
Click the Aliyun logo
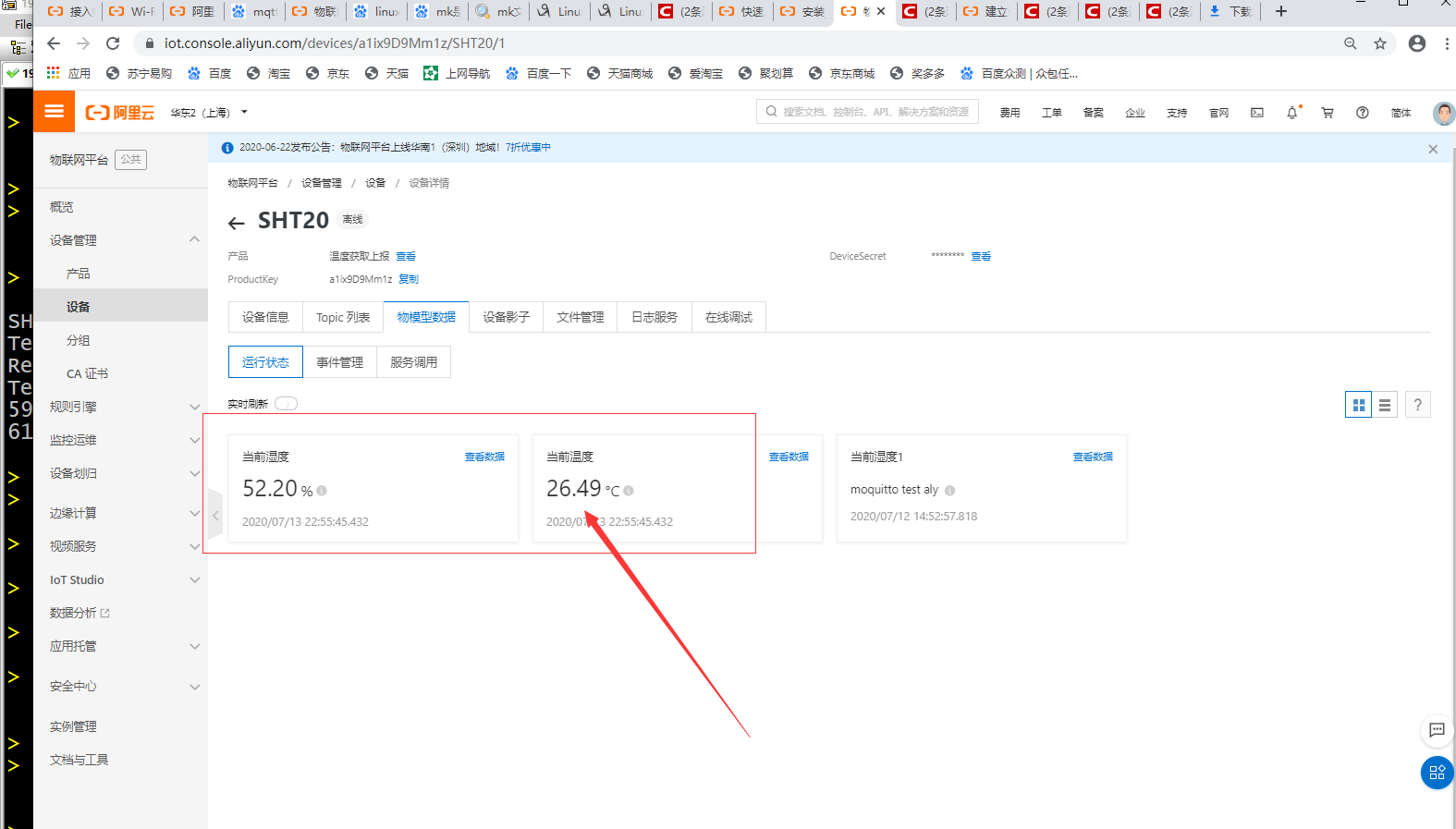[120, 113]
